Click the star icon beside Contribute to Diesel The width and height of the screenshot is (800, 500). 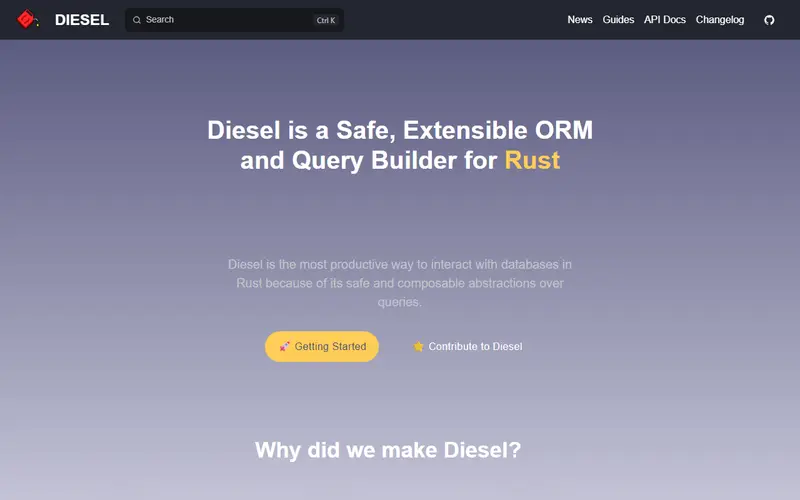click(x=418, y=346)
